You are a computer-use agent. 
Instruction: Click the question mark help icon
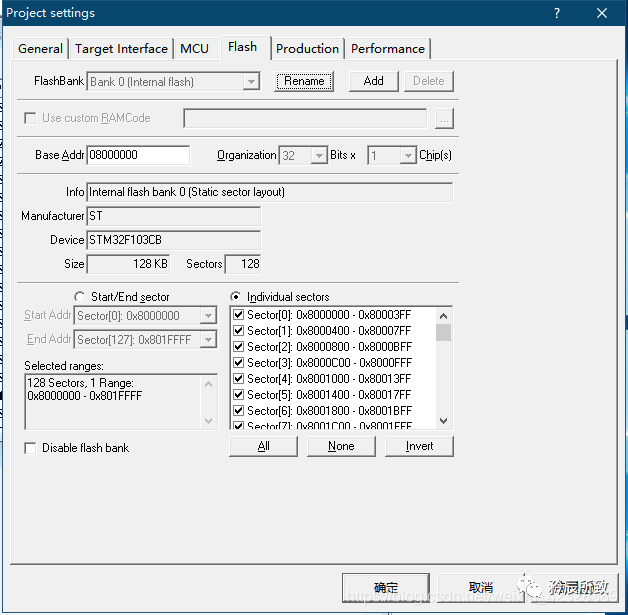(x=557, y=13)
